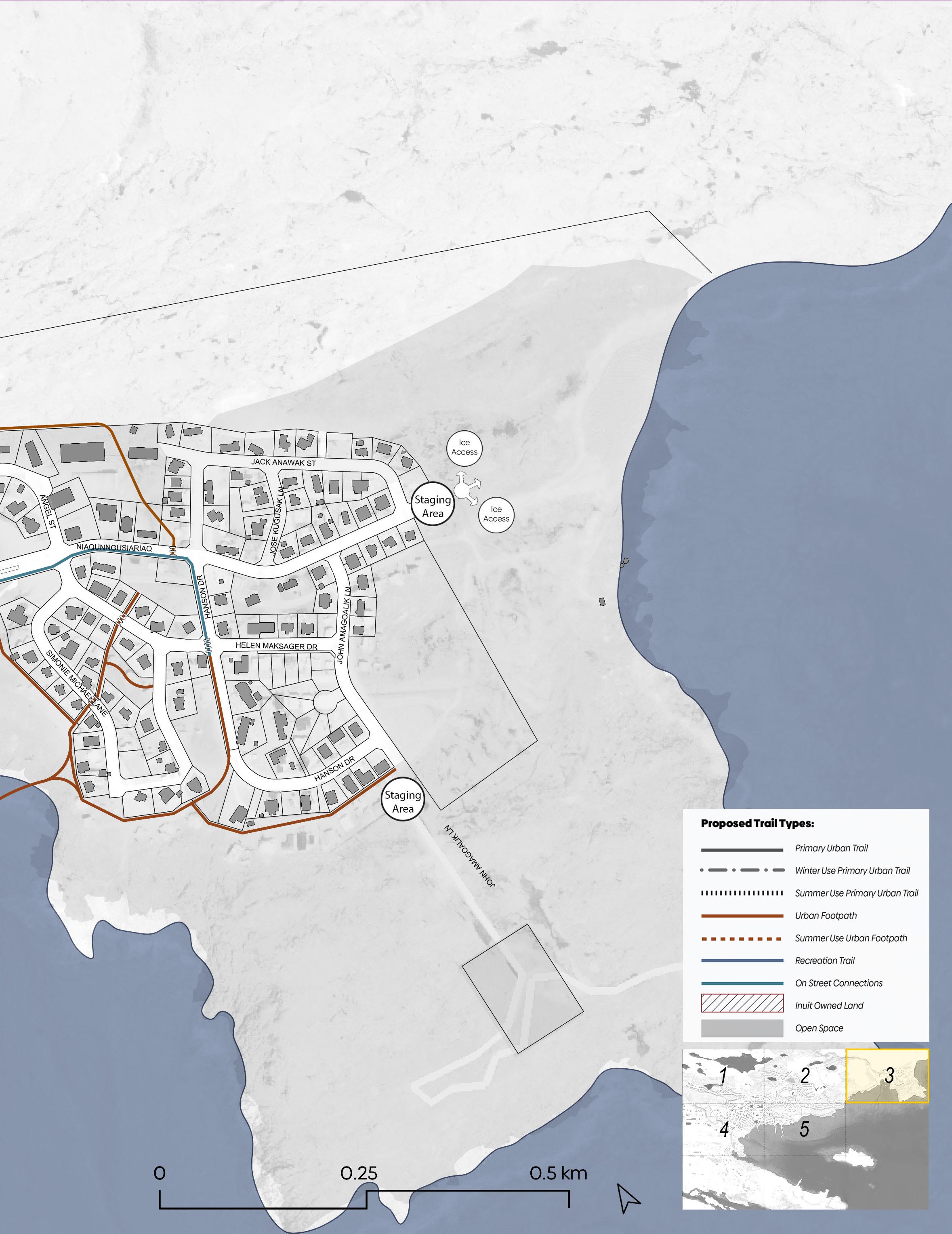Select map section 3 in the key map
The width and height of the screenshot is (952, 1234).
click(887, 1075)
